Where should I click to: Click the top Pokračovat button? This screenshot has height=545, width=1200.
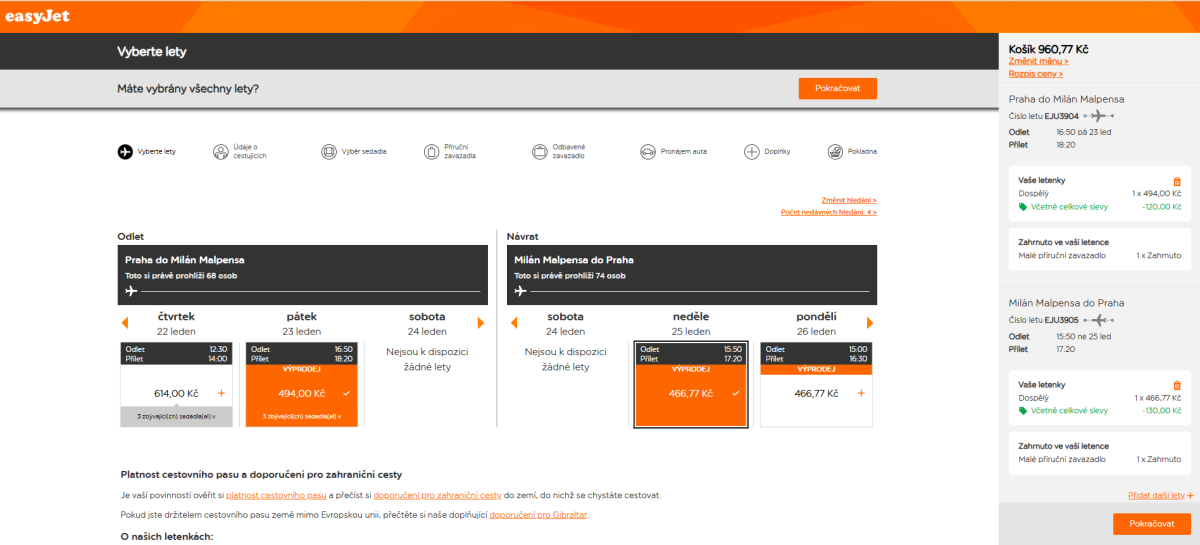click(837, 88)
